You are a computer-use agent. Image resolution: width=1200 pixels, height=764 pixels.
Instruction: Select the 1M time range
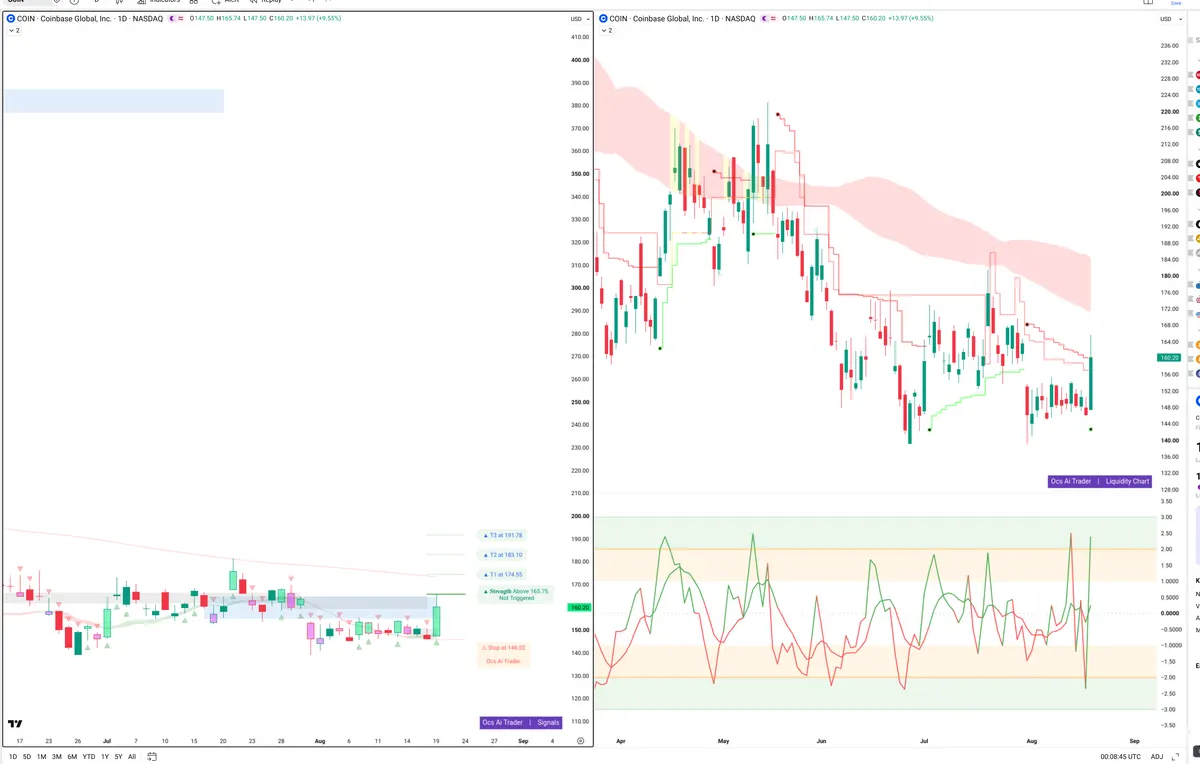point(42,757)
